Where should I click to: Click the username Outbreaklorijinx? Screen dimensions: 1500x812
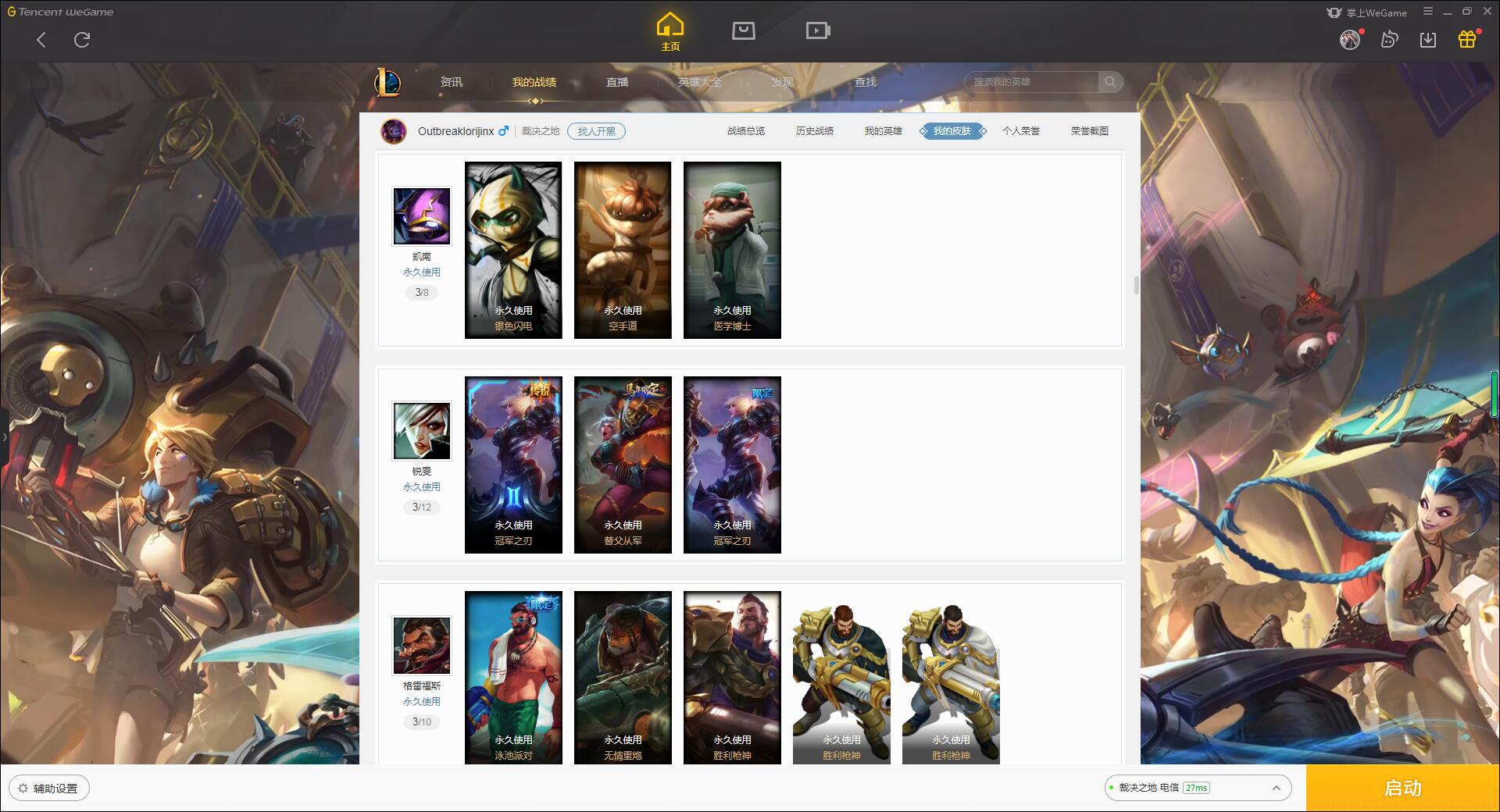coord(455,131)
